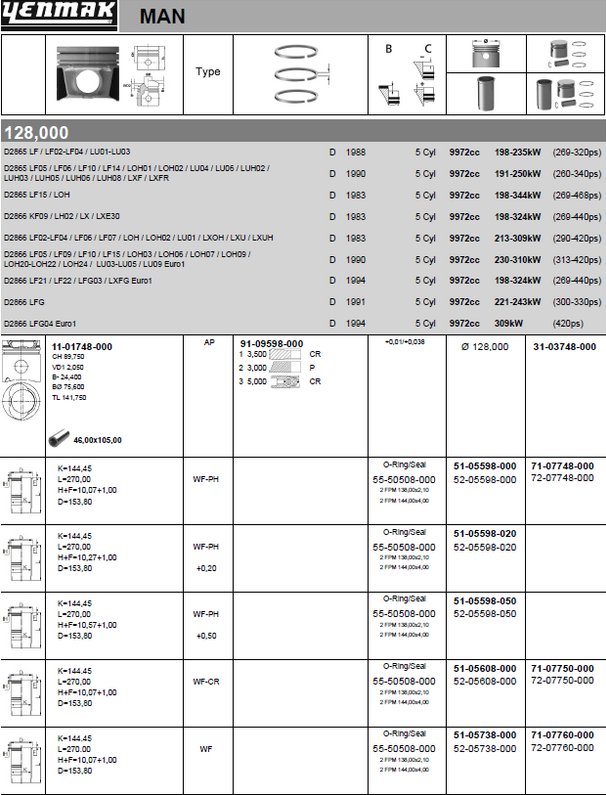Open kit part number 71-07760-000
Screen dimensions: 606x795
565,735
